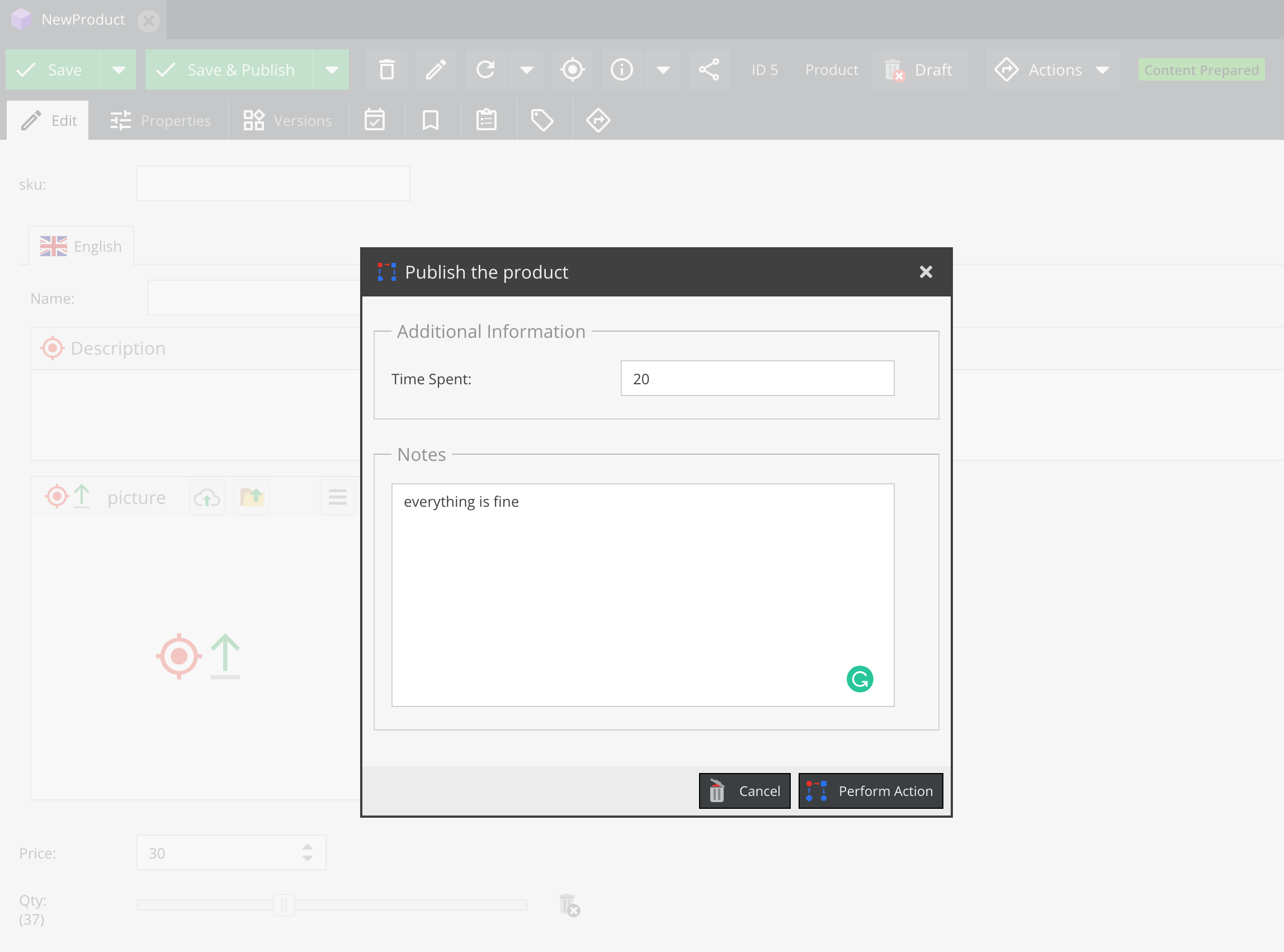Click the locate-in-tree target icon

[x=572, y=70]
